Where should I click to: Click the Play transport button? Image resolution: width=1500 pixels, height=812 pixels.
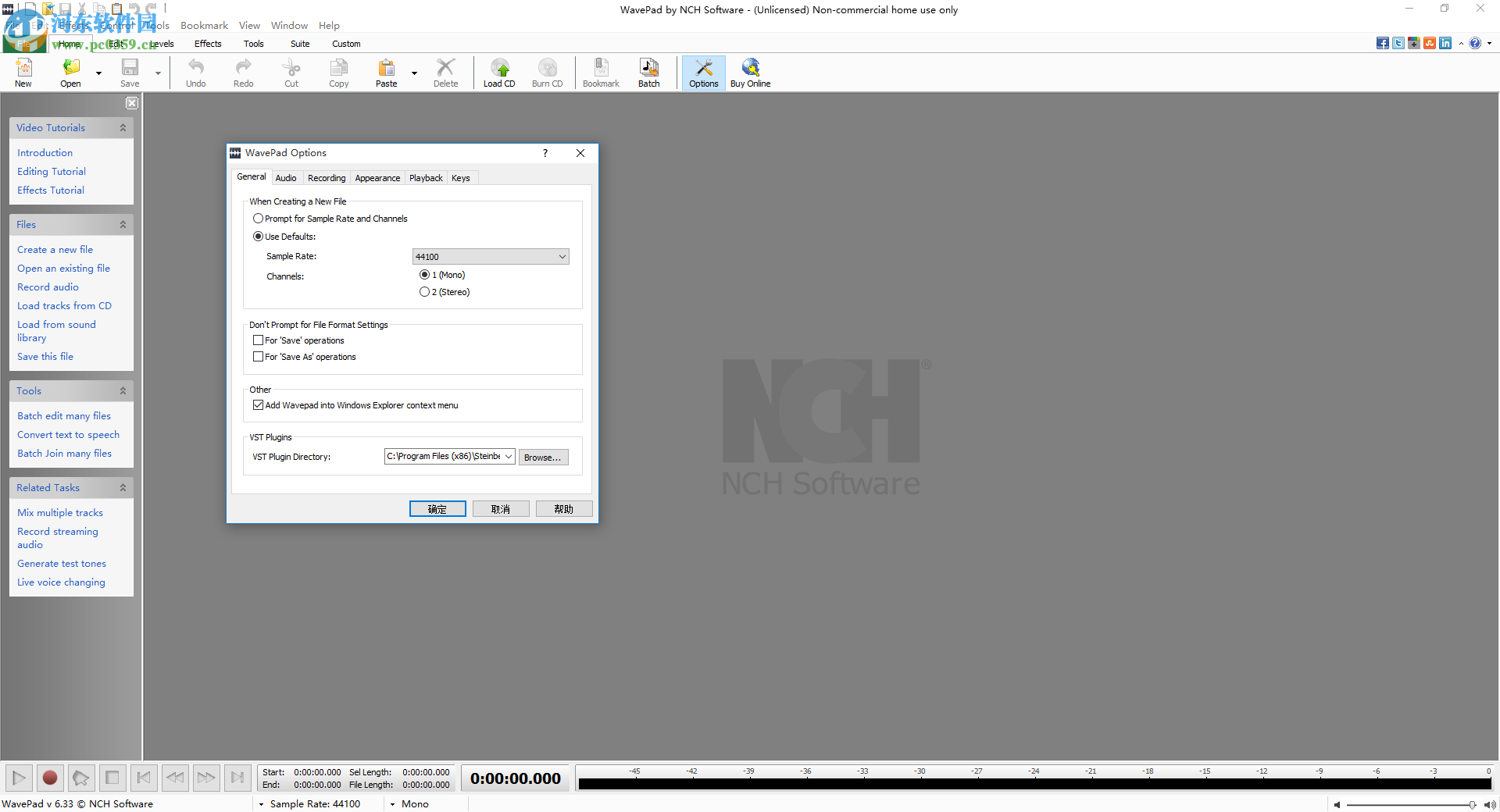click(x=19, y=778)
